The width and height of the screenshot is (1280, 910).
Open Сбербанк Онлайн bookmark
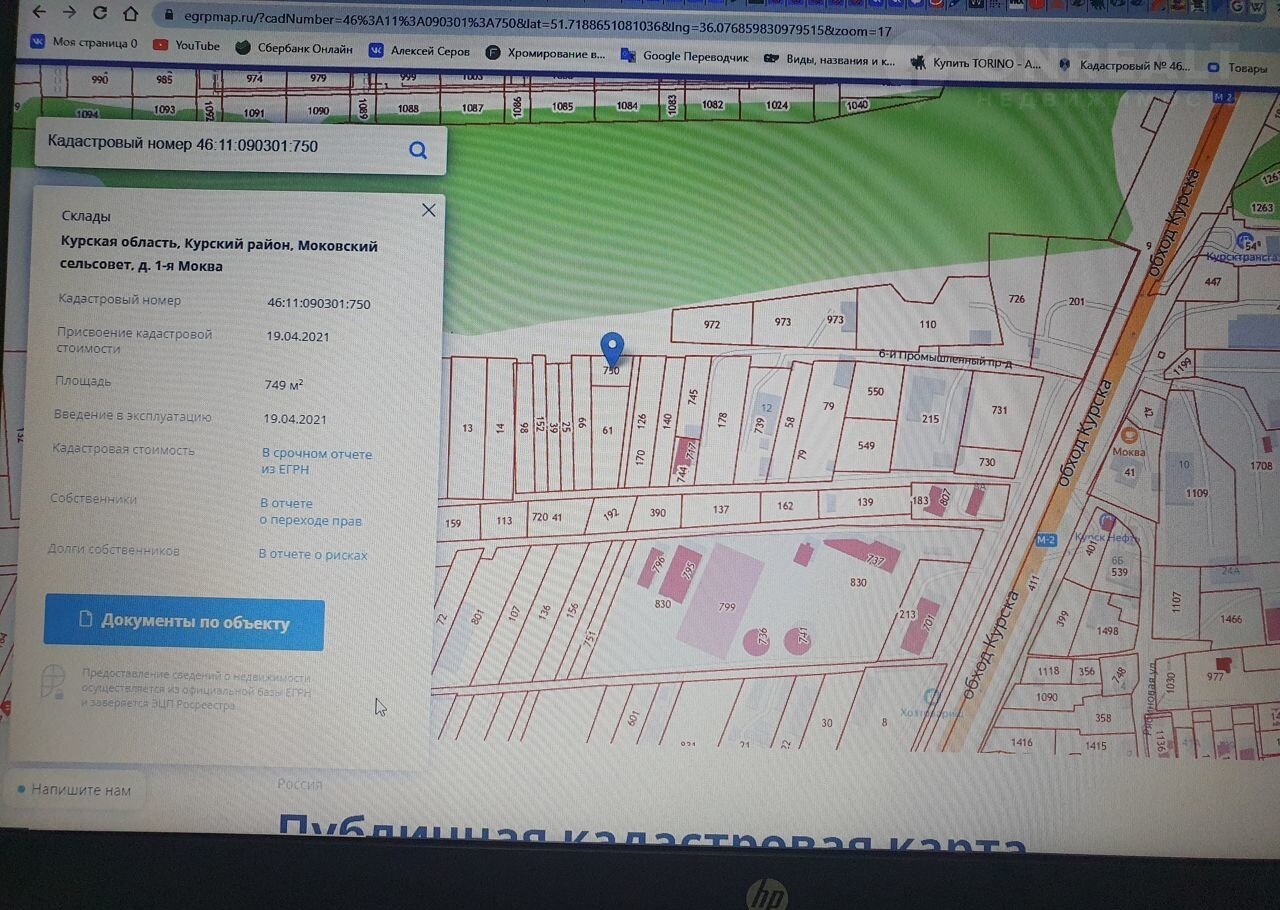(x=294, y=48)
